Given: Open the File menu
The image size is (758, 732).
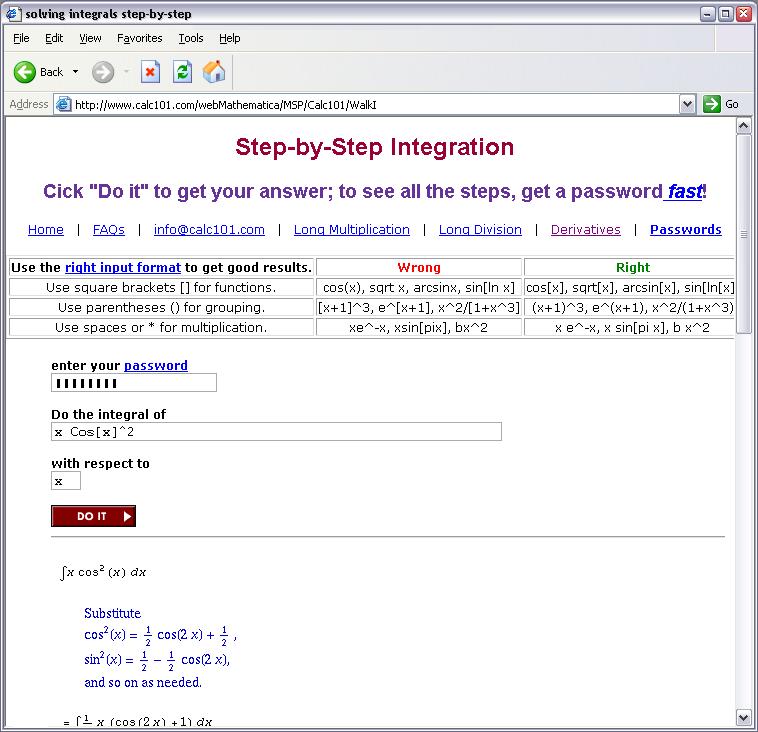Looking at the screenshot, I should (21, 38).
